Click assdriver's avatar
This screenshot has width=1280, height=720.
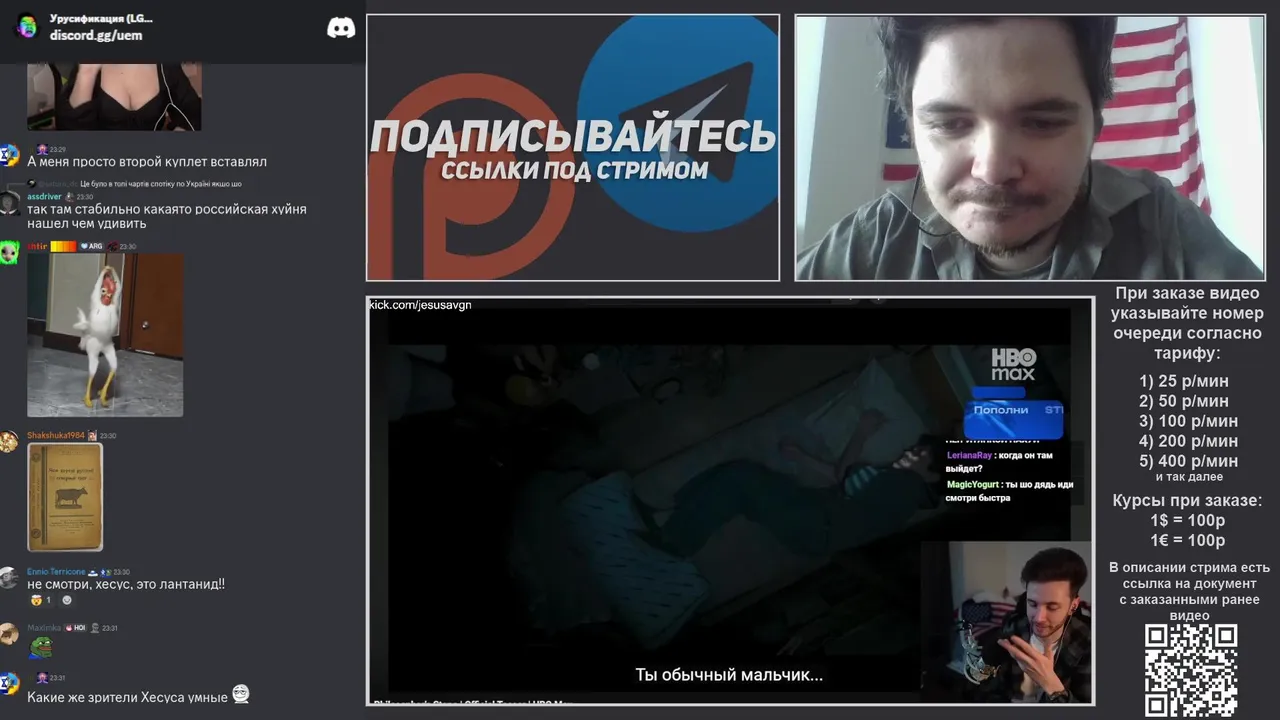(9, 202)
